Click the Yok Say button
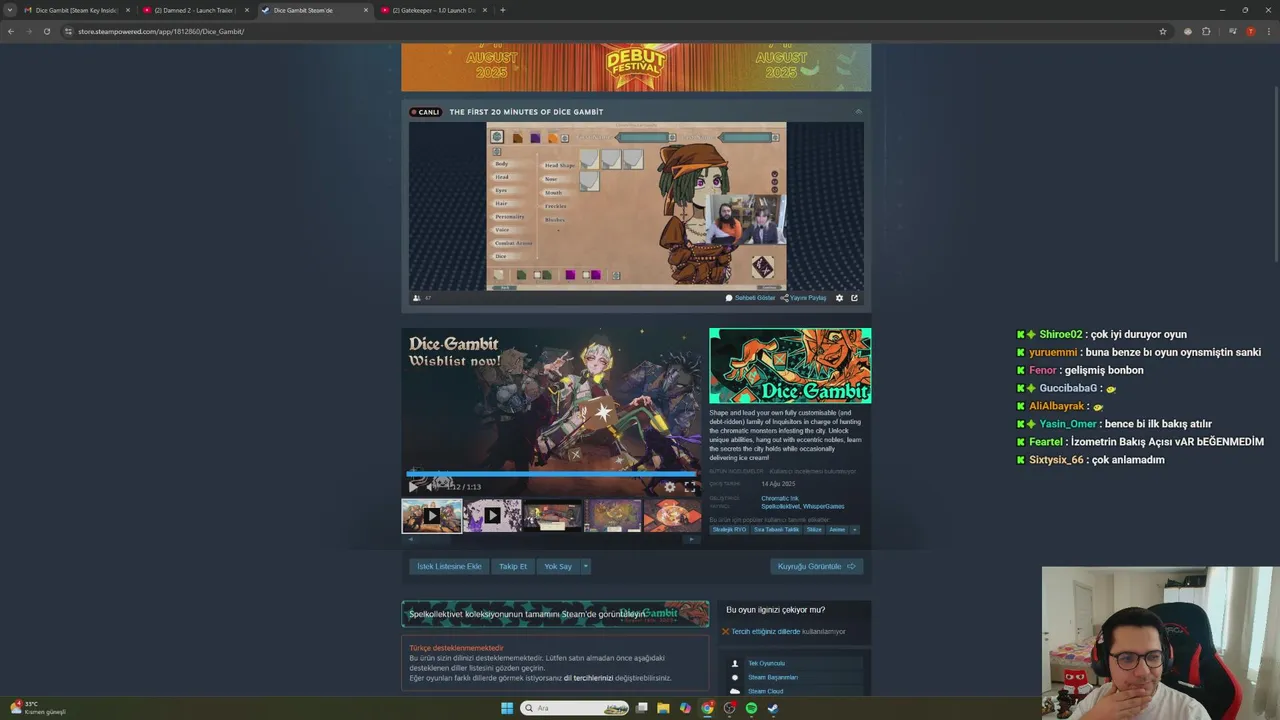The height and width of the screenshot is (720, 1280). click(558, 566)
